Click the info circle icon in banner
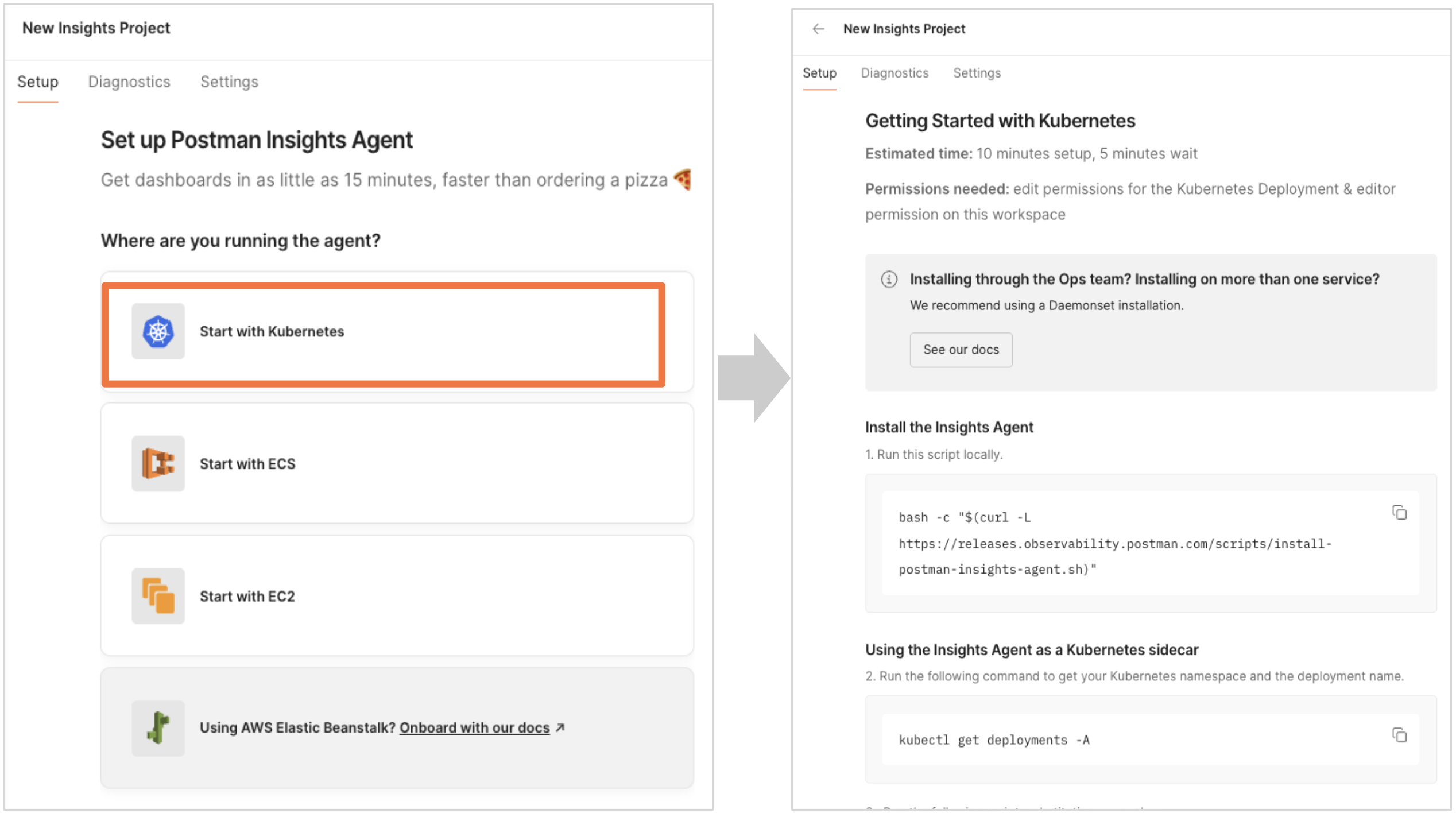This screenshot has width=1456, height=813. [889, 280]
